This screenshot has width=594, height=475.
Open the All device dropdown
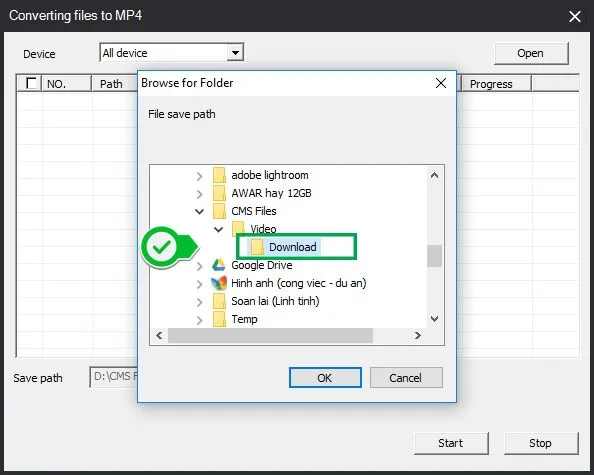pyautogui.click(x=235, y=53)
